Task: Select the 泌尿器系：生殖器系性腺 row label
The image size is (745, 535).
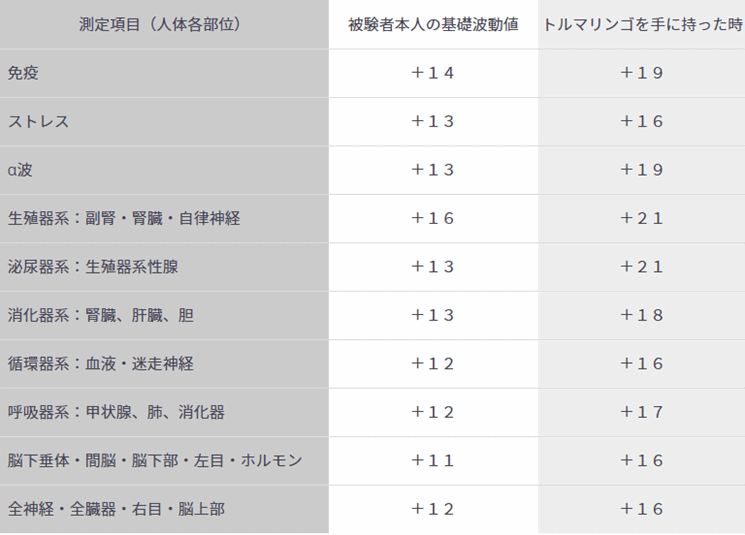Action: 93,267
